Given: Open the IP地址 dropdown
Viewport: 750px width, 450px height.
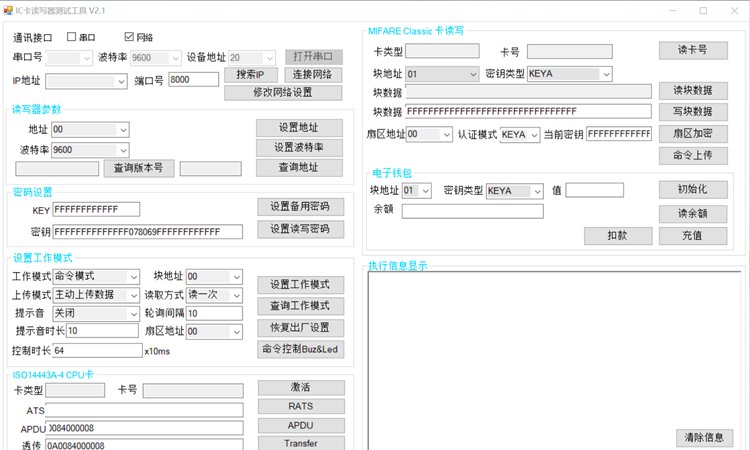Looking at the screenshot, I should (85, 80).
